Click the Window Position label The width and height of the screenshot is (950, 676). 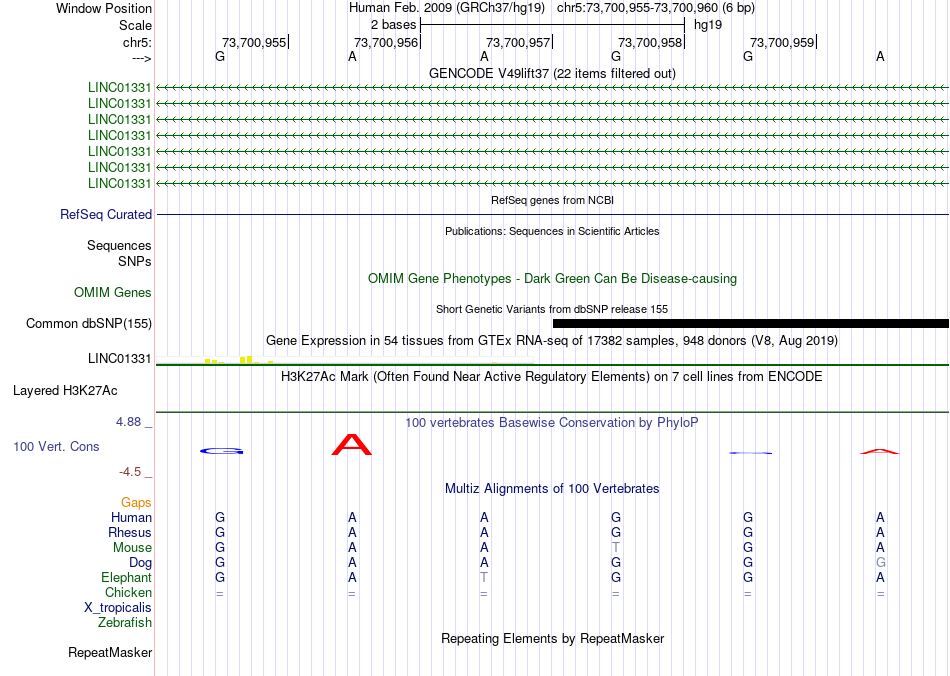(104, 8)
